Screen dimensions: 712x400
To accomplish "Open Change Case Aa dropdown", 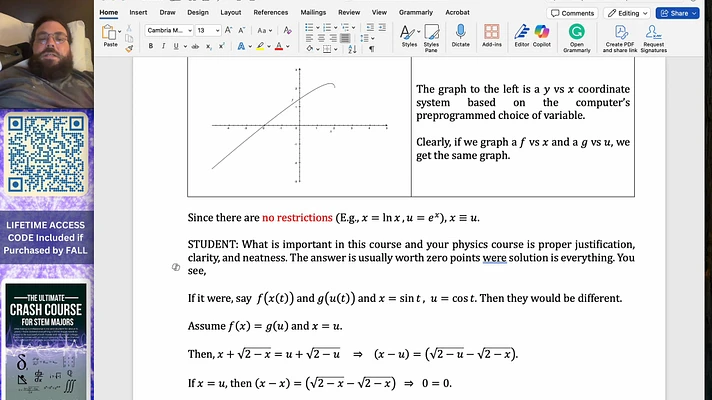I will [x=264, y=30].
